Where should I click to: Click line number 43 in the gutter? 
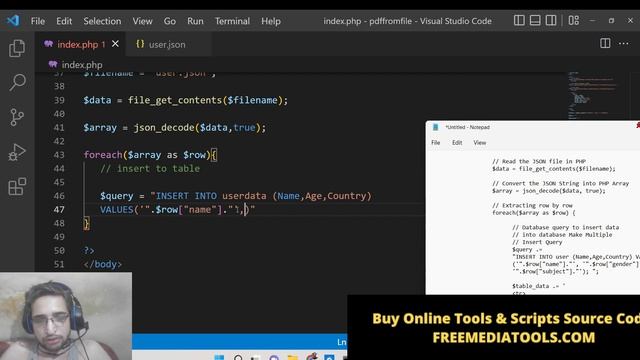(59, 155)
